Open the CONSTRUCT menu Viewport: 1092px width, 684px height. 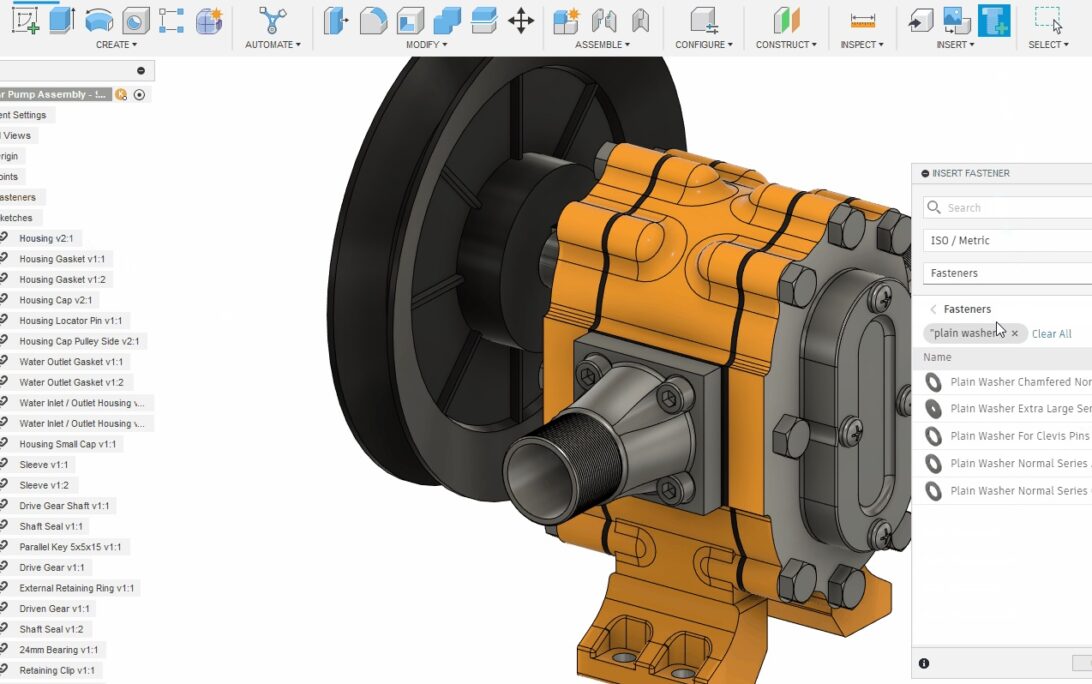(x=786, y=45)
